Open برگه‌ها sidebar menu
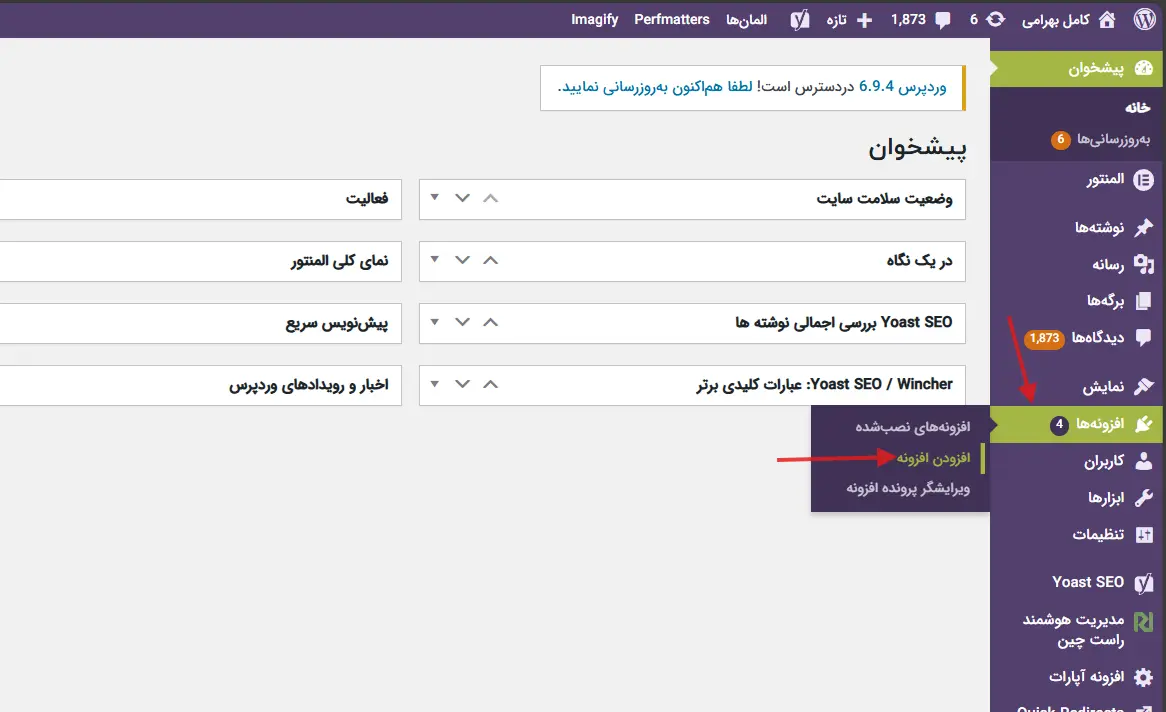The width and height of the screenshot is (1166, 712). click(x=1078, y=301)
